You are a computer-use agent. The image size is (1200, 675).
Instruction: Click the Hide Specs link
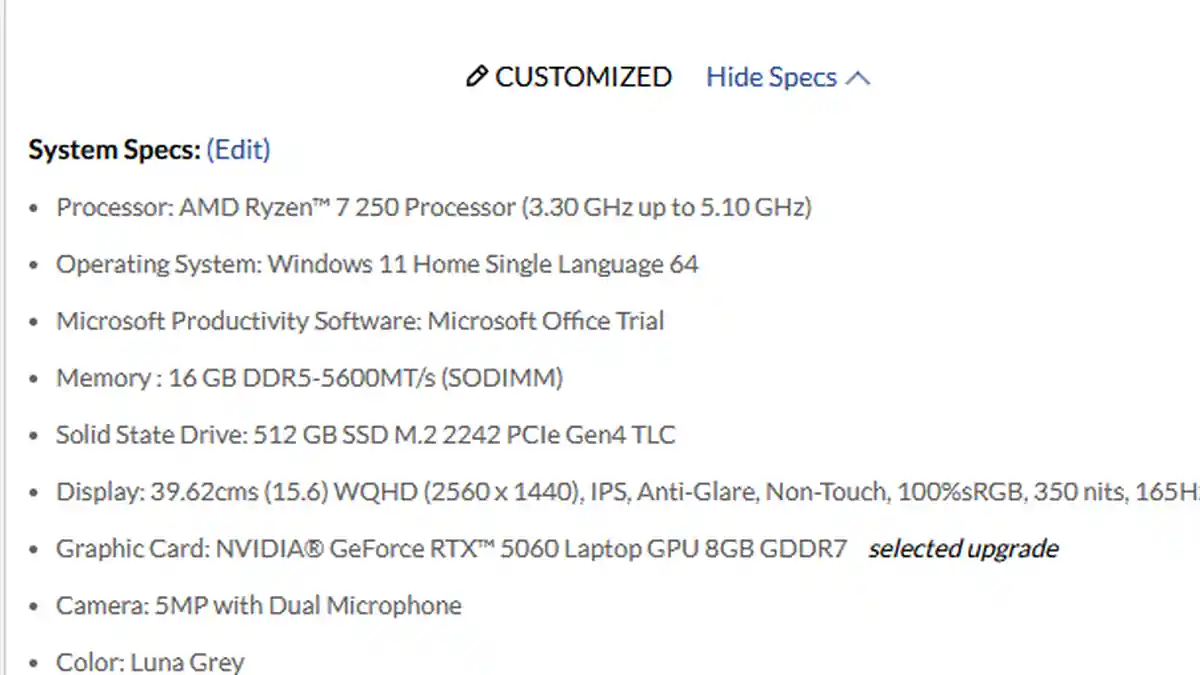coord(771,78)
